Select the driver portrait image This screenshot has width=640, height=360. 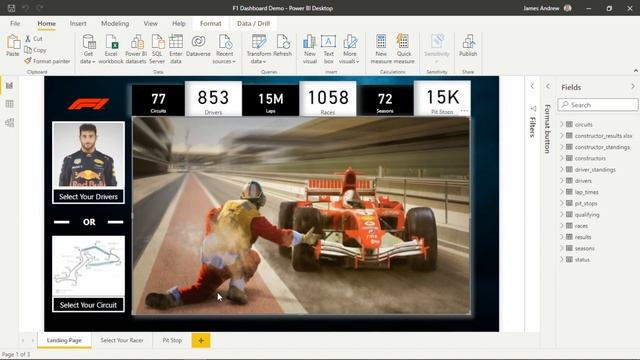pyautogui.click(x=89, y=155)
